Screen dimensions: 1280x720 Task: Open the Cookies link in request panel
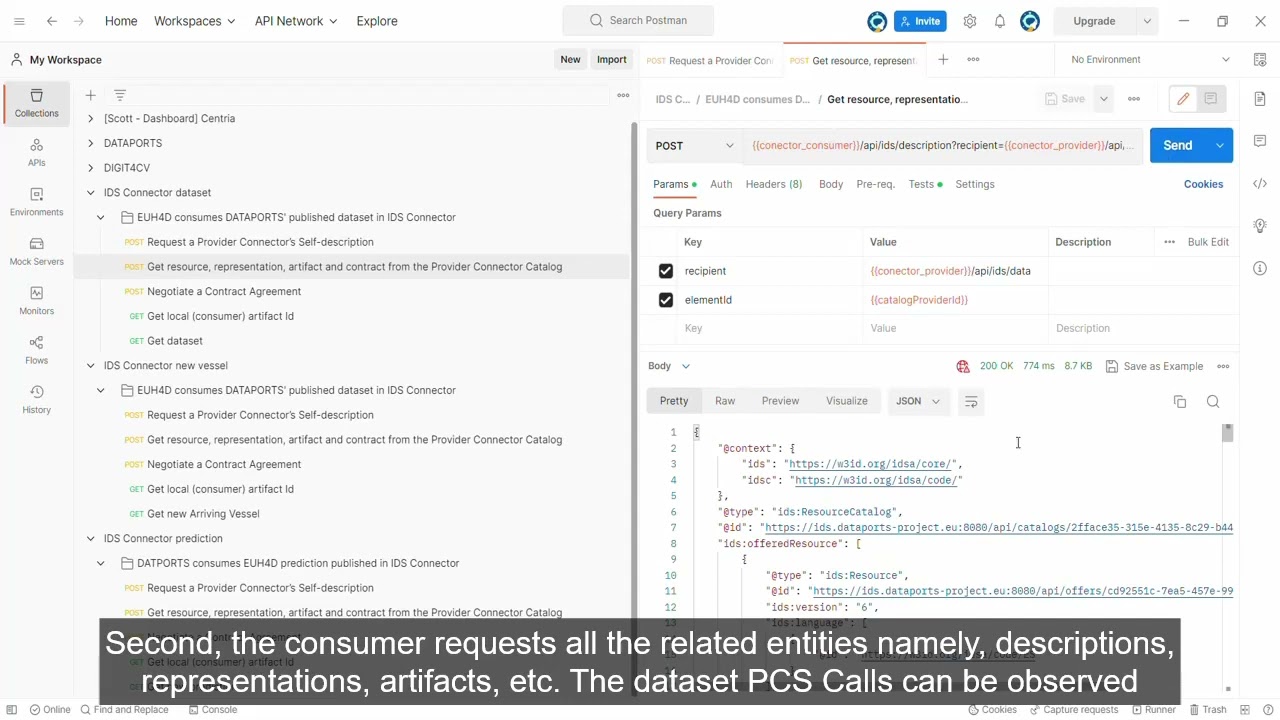1204,184
